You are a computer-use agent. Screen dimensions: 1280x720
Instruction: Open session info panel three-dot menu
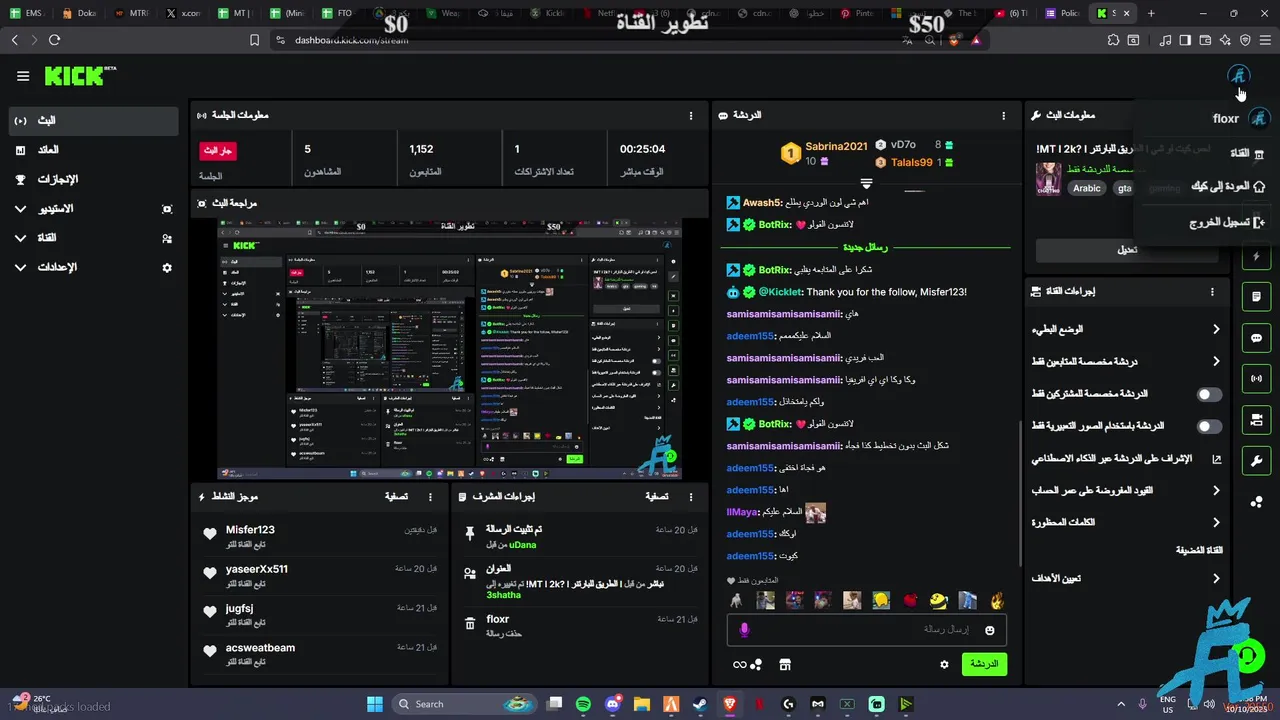(x=691, y=116)
